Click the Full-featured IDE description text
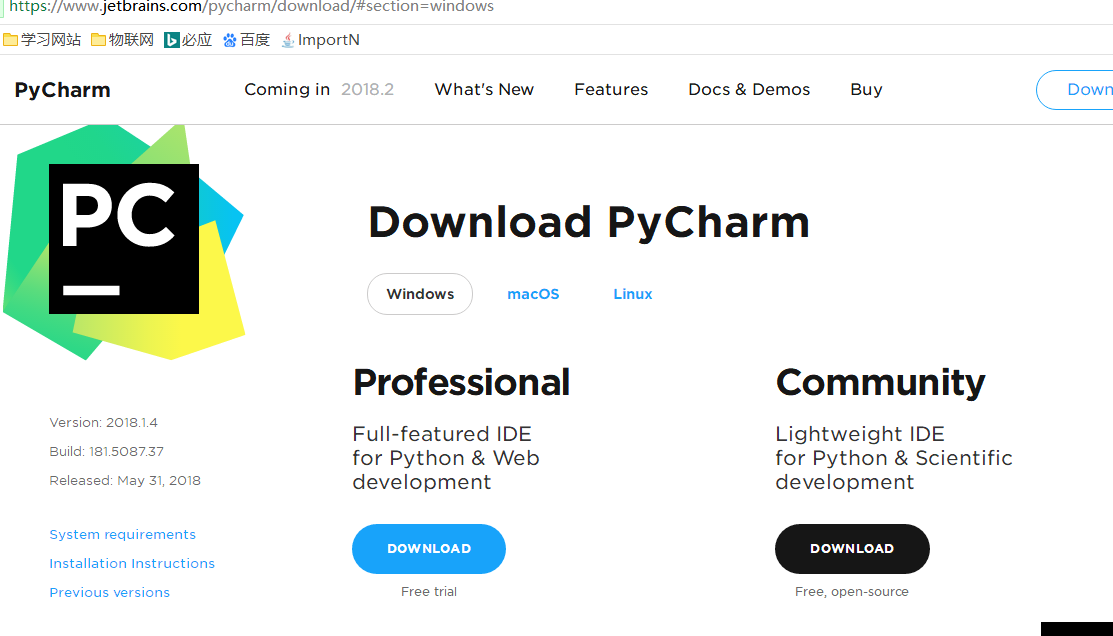Image resolution: width=1113 pixels, height=636 pixels. [x=446, y=458]
